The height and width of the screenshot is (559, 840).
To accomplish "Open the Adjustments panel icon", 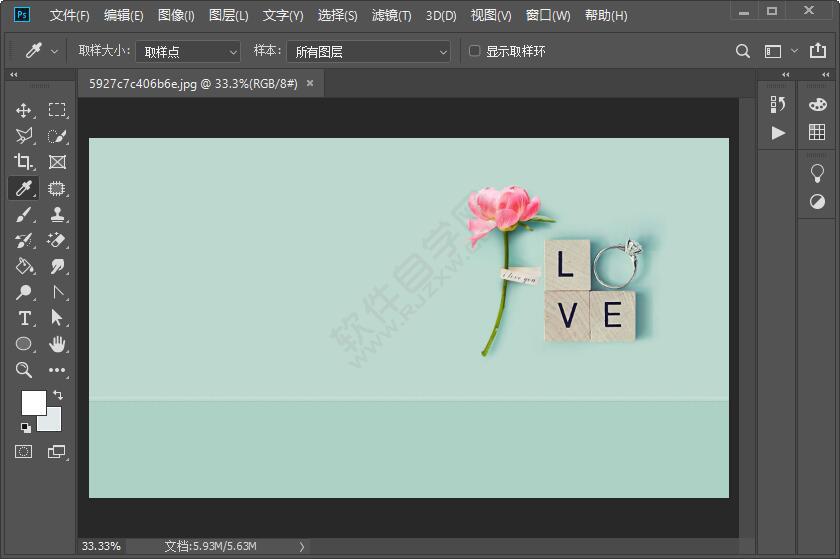I will (817, 201).
